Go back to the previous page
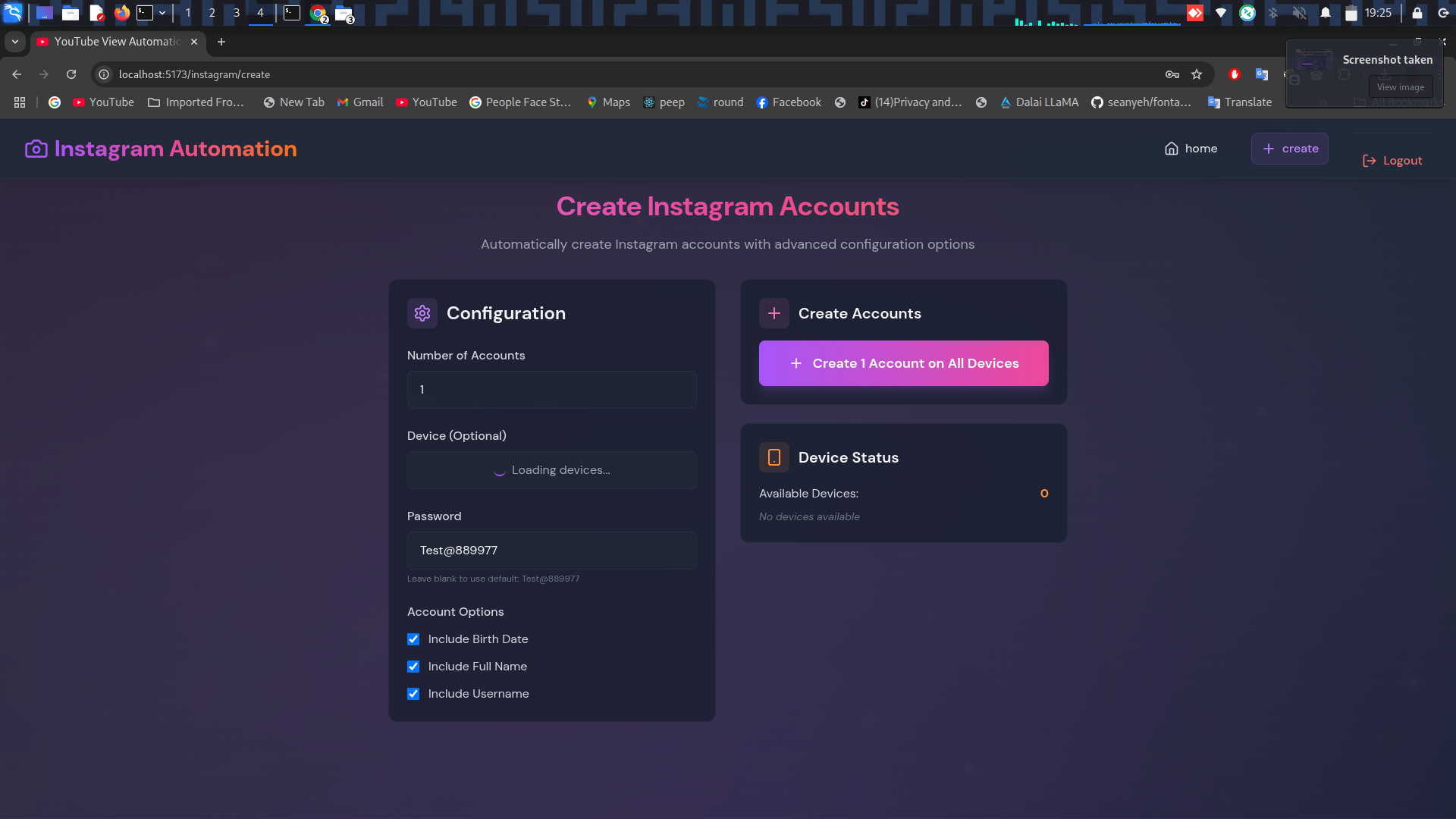Image resolution: width=1456 pixels, height=819 pixels. [17, 74]
